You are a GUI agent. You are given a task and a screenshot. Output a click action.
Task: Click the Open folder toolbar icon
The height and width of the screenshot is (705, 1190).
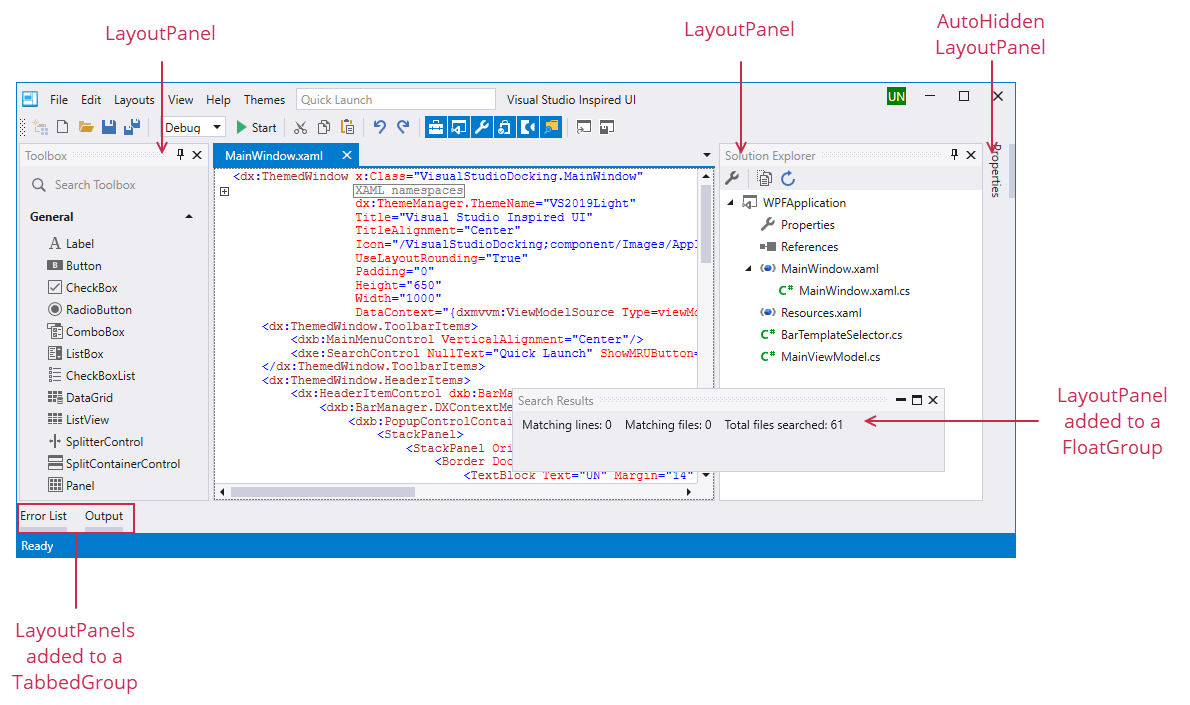pyautogui.click(x=86, y=127)
